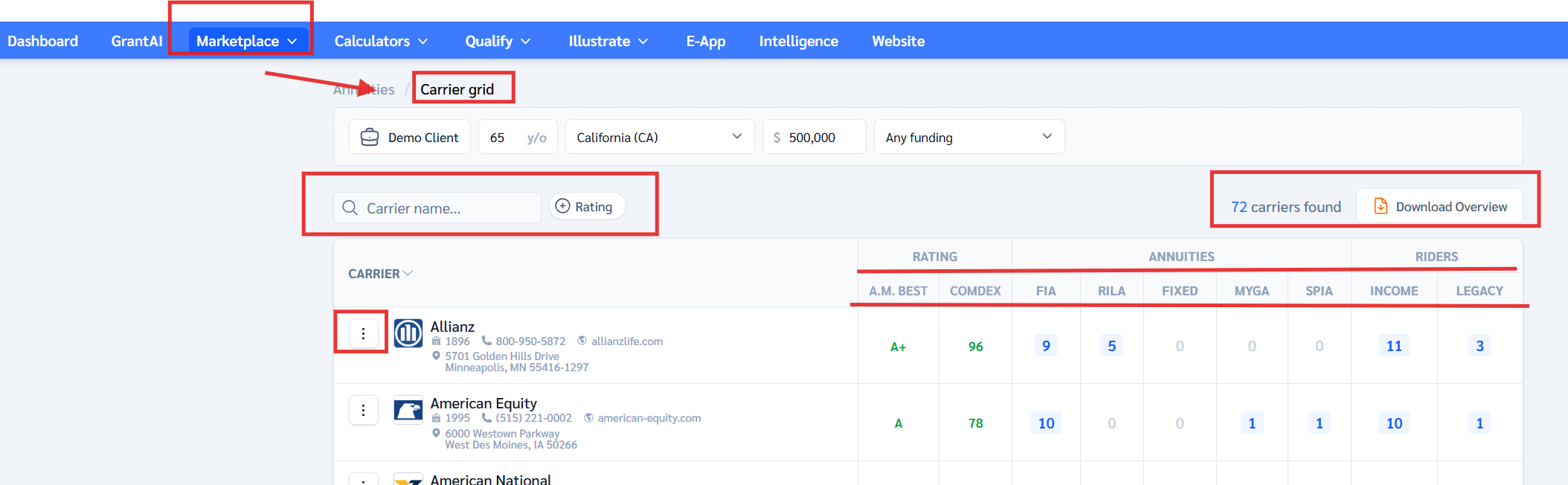Expand the Illustrate menu
Screen dimensions: 1568x485
coord(608,41)
